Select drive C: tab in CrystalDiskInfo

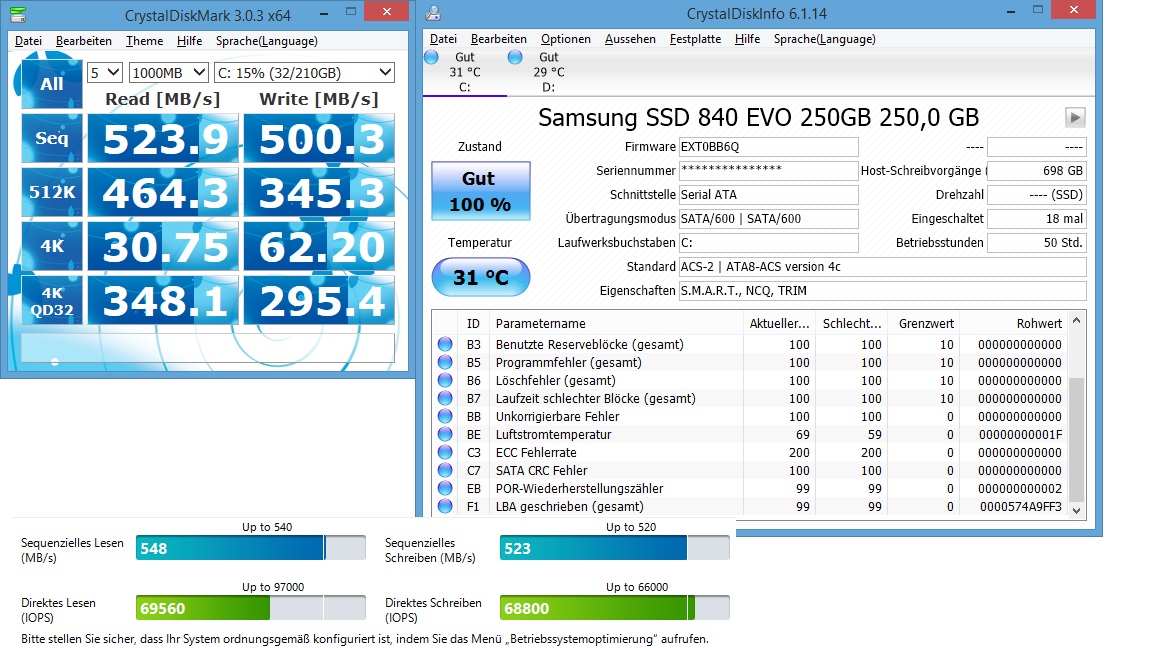[464, 72]
